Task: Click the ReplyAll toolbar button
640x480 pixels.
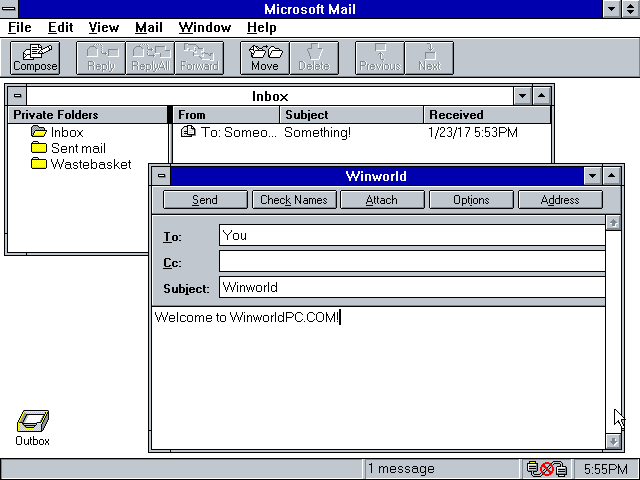Action: coord(150,58)
